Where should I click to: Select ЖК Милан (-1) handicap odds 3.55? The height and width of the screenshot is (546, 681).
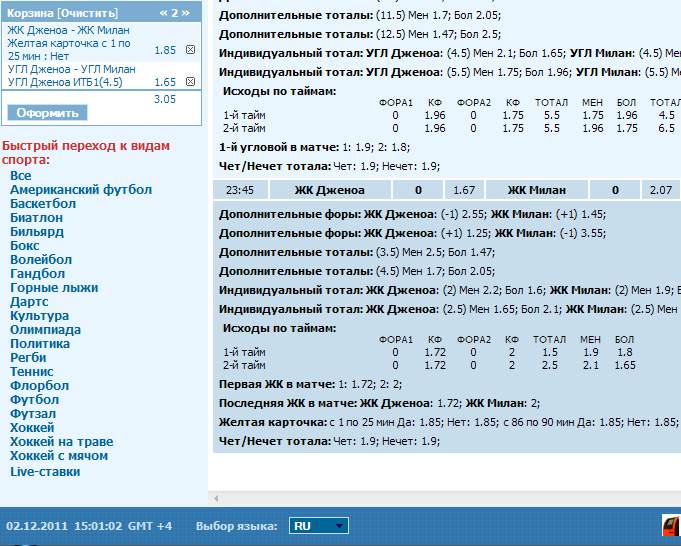tap(593, 233)
